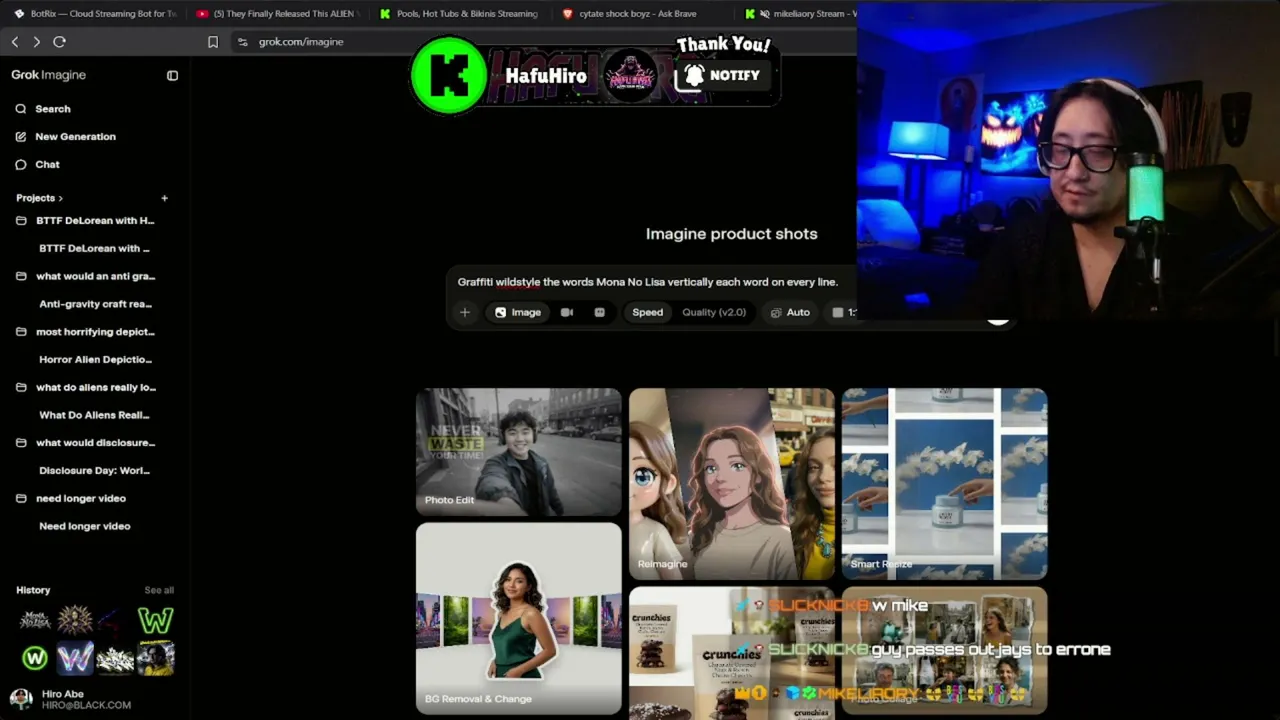
Task: Click the Chat bubble icon in sidebar
Action: coord(21,165)
